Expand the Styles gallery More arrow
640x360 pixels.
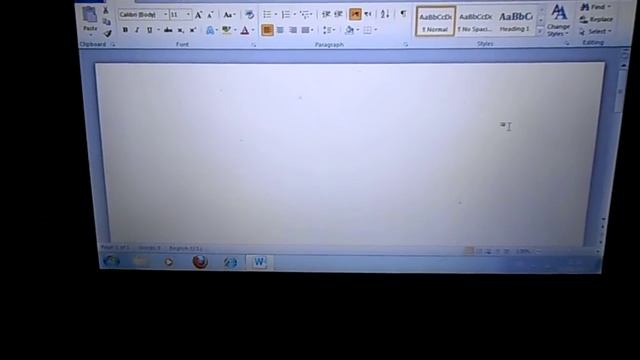(x=541, y=32)
